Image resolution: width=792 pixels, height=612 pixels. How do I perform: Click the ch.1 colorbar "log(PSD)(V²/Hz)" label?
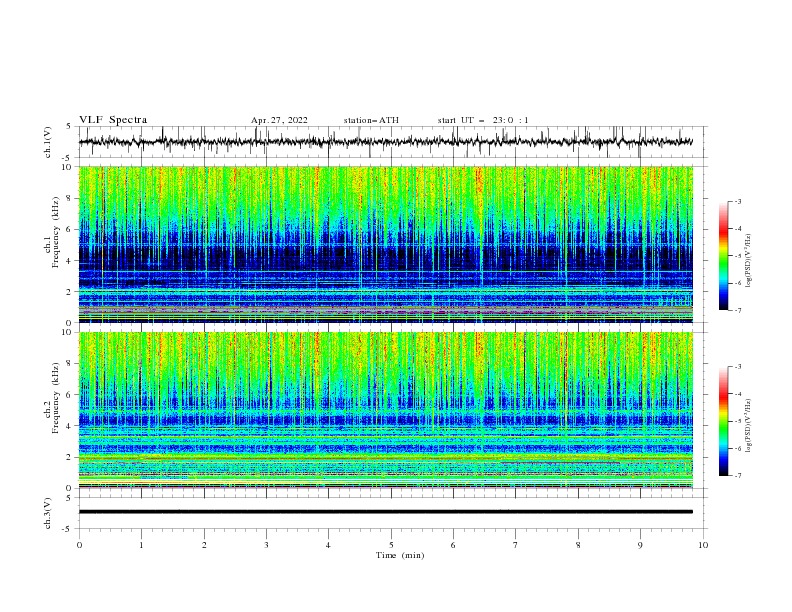(748, 261)
